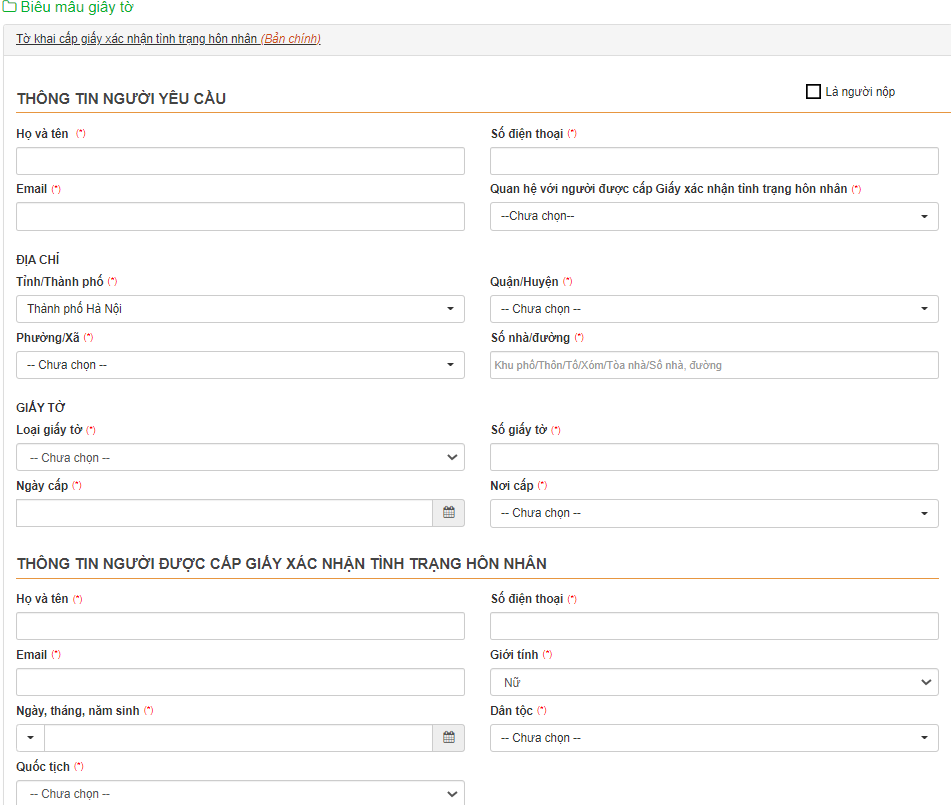Expand the Nơi cấp dropdown

coord(714,513)
